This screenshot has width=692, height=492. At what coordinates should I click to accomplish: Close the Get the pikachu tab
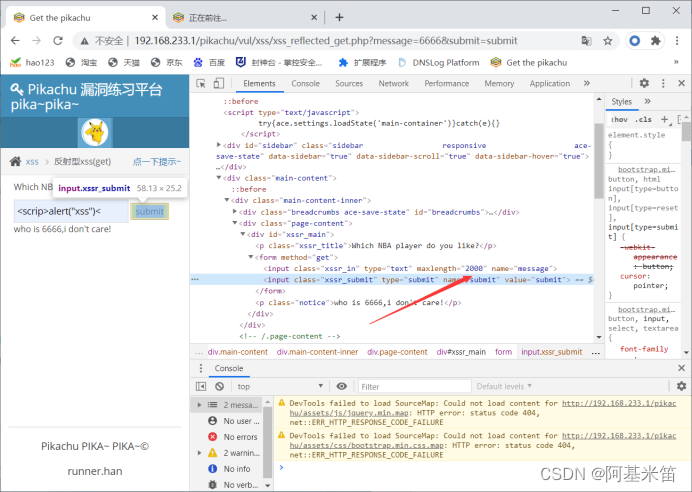155,17
